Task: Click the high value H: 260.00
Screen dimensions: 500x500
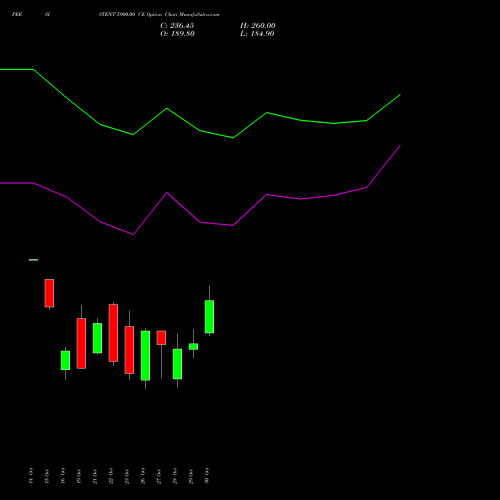Action: coord(258,26)
